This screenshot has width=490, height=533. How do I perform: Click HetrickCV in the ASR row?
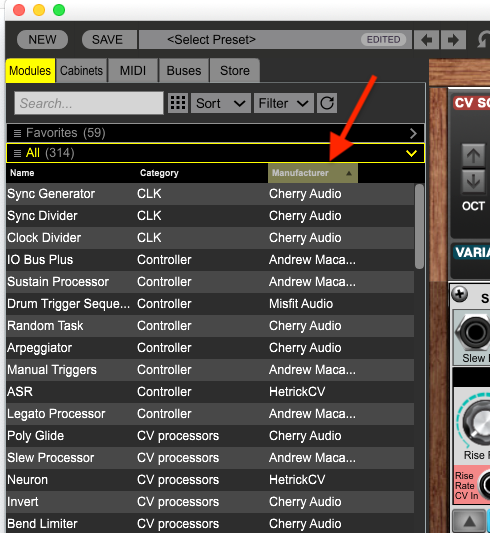[x=297, y=392]
